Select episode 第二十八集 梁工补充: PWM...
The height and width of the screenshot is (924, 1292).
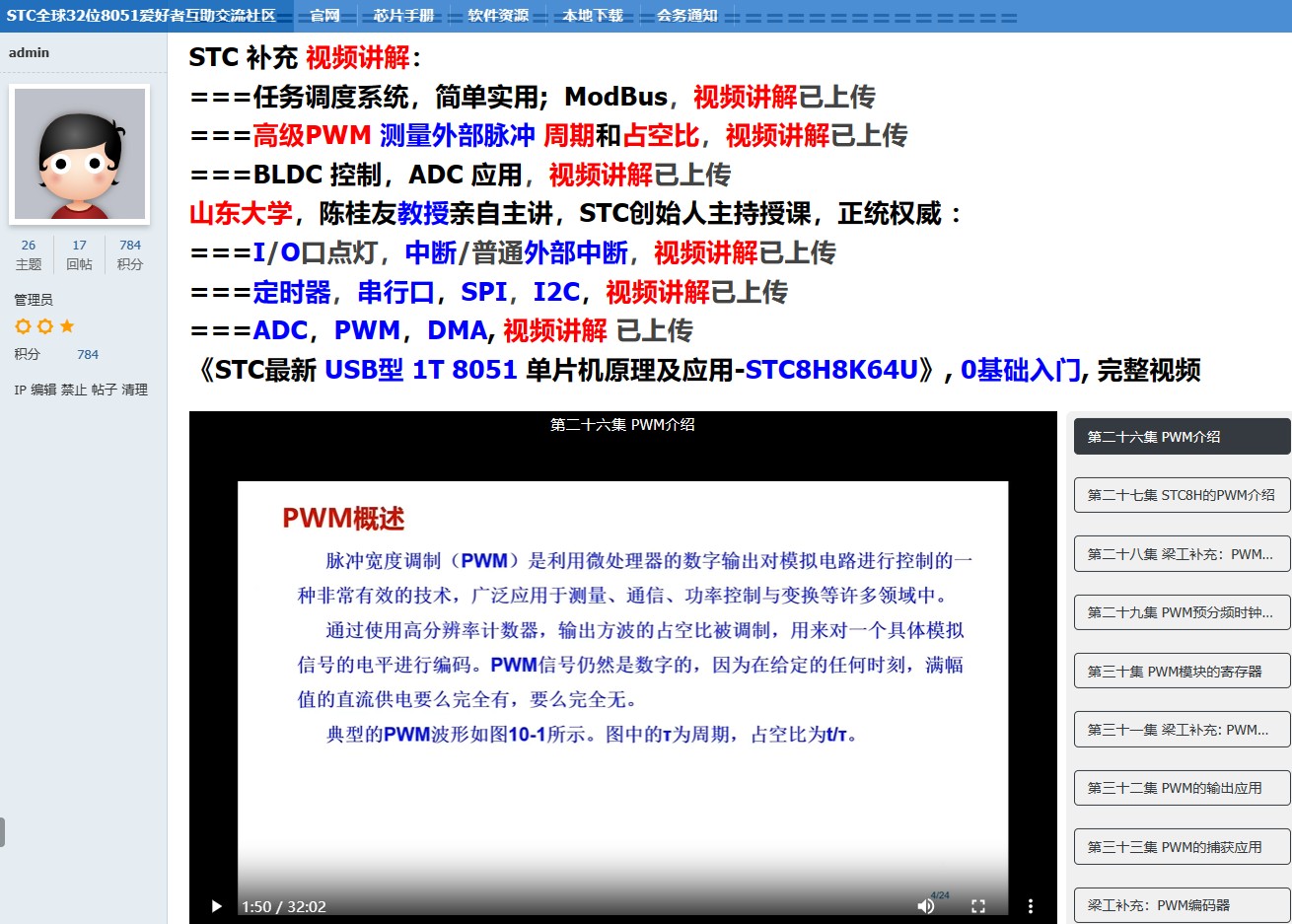point(1182,554)
